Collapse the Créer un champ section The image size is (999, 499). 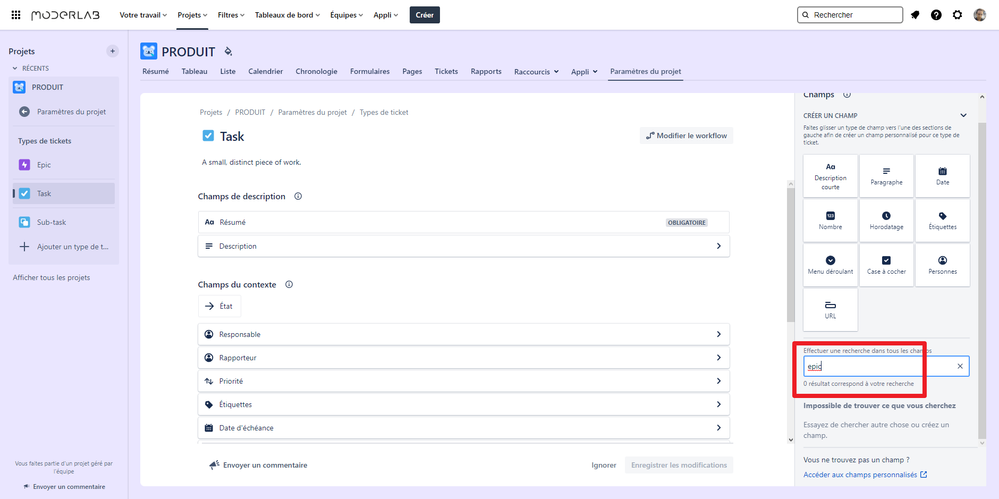tap(963, 115)
